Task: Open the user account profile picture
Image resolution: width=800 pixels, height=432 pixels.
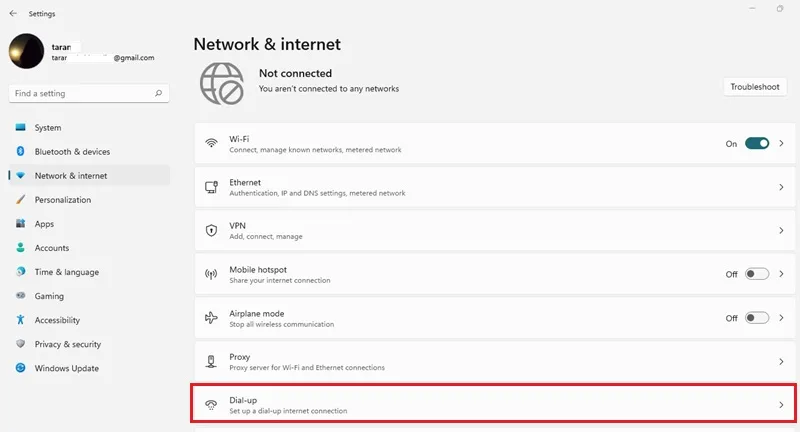Action: click(27, 51)
